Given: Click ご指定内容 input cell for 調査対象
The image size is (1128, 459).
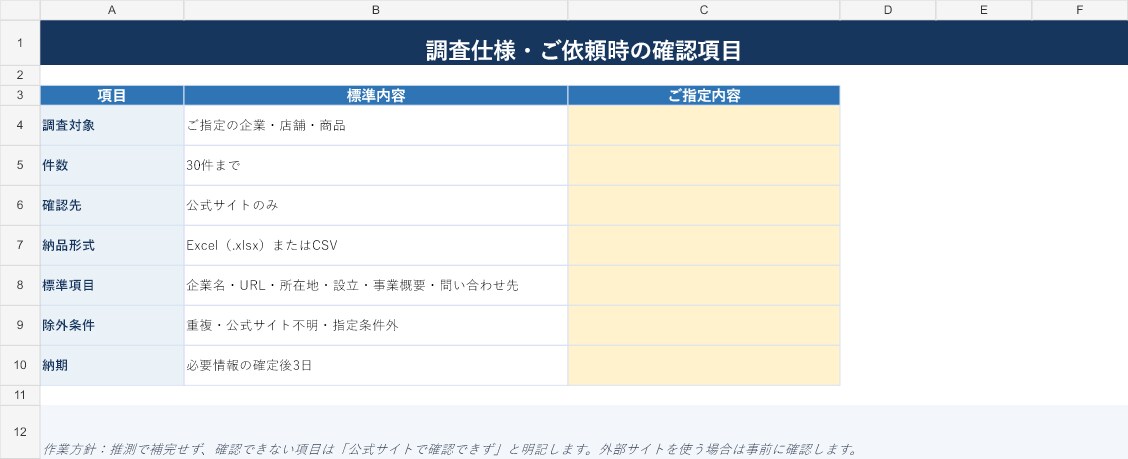Looking at the screenshot, I should click(704, 125).
